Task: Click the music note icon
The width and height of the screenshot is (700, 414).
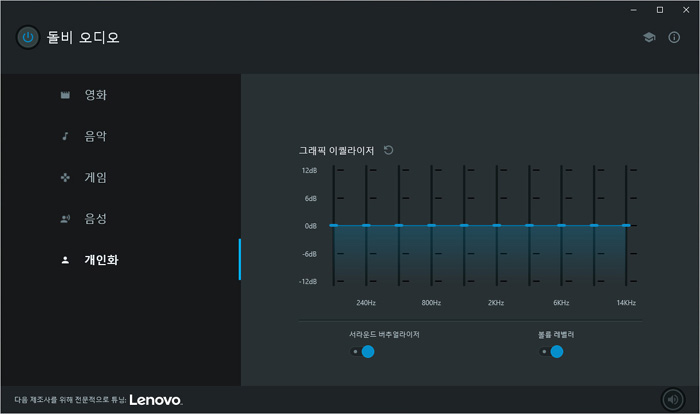Action: pyautogui.click(x=65, y=136)
